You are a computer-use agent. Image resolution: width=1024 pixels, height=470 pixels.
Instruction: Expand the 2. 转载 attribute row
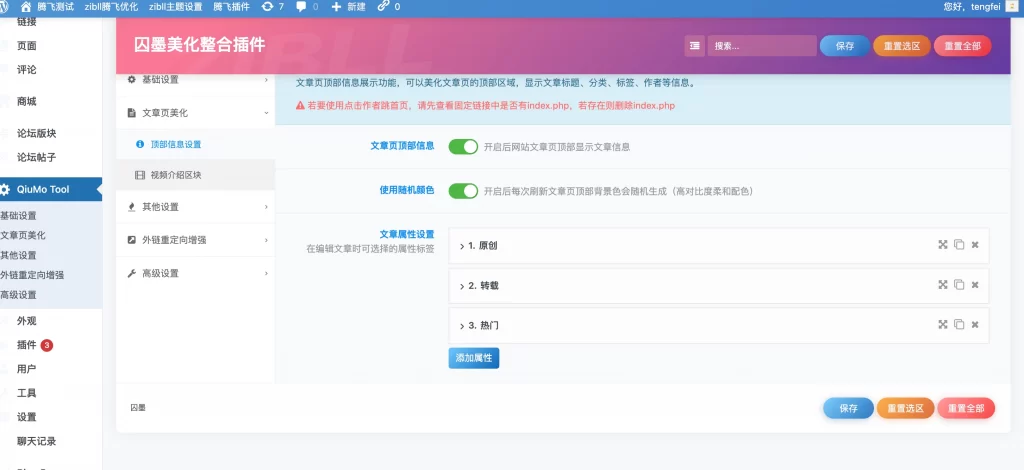tap(718, 285)
